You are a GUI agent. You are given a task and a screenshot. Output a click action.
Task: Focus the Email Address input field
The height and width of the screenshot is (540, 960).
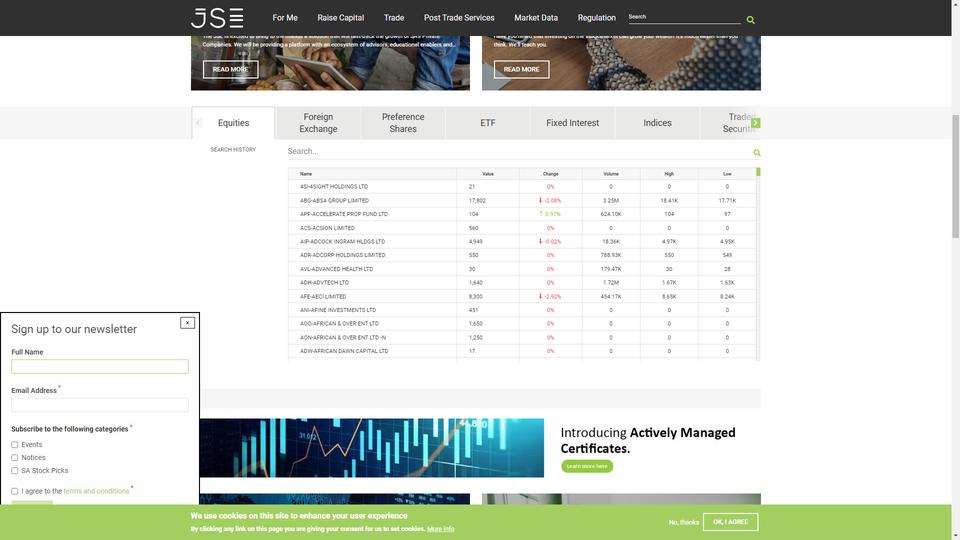click(100, 405)
